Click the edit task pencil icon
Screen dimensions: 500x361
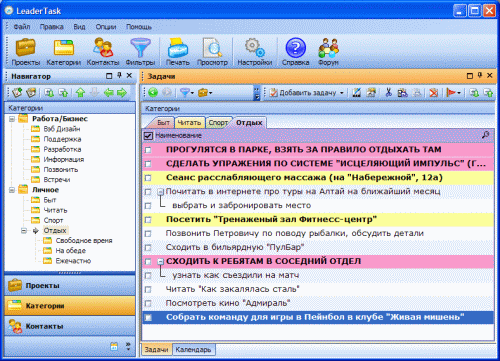coord(357,92)
